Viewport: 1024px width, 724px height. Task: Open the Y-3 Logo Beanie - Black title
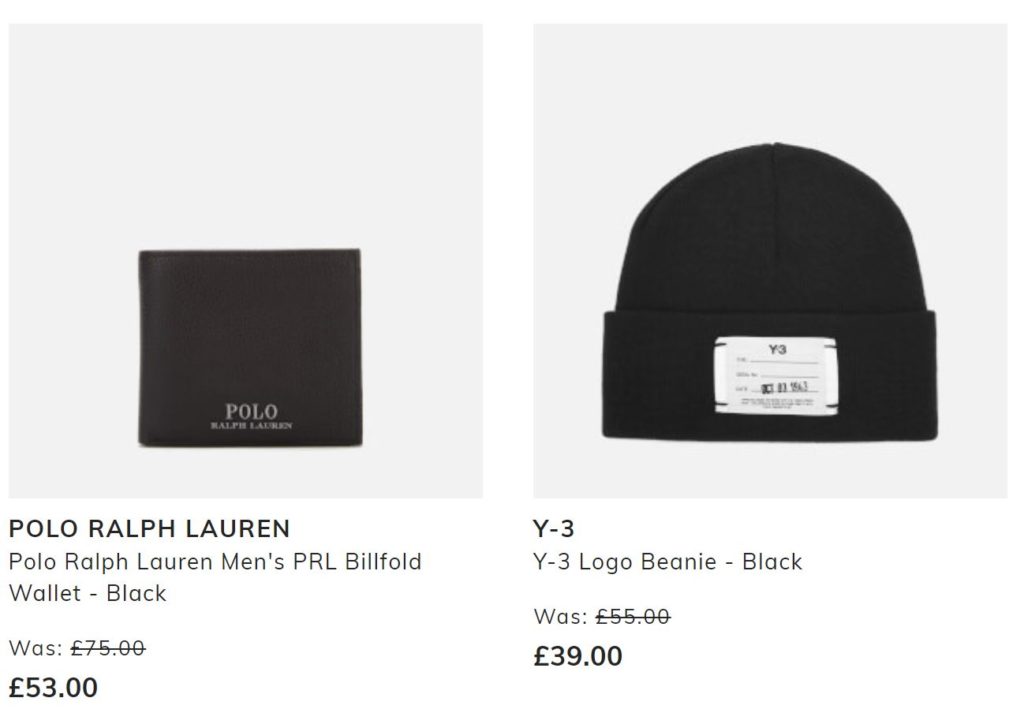pos(667,562)
